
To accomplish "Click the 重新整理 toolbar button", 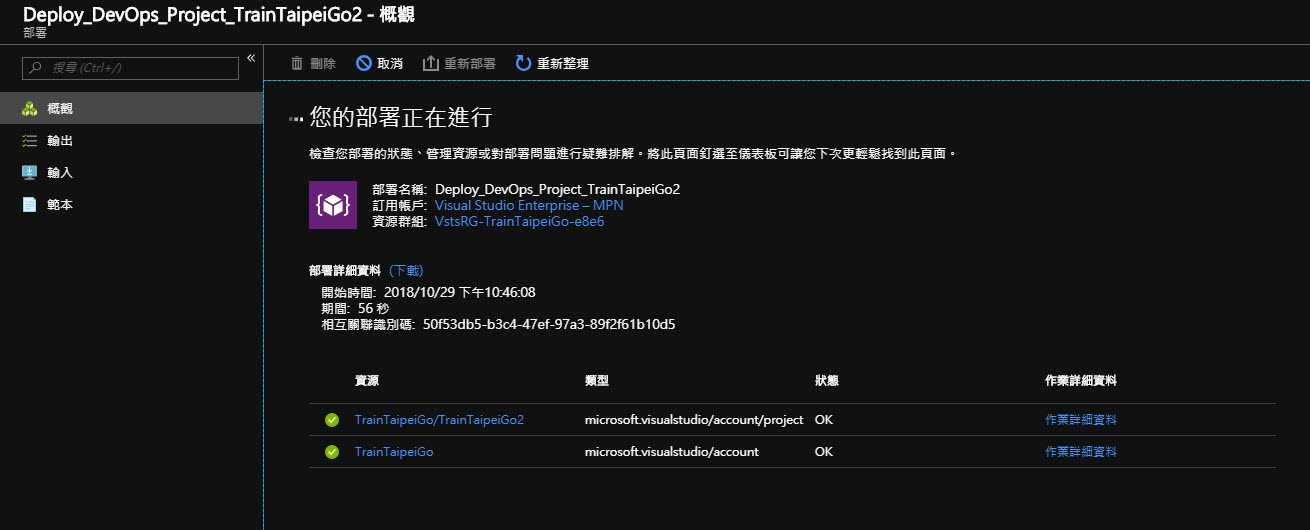I will point(552,63).
